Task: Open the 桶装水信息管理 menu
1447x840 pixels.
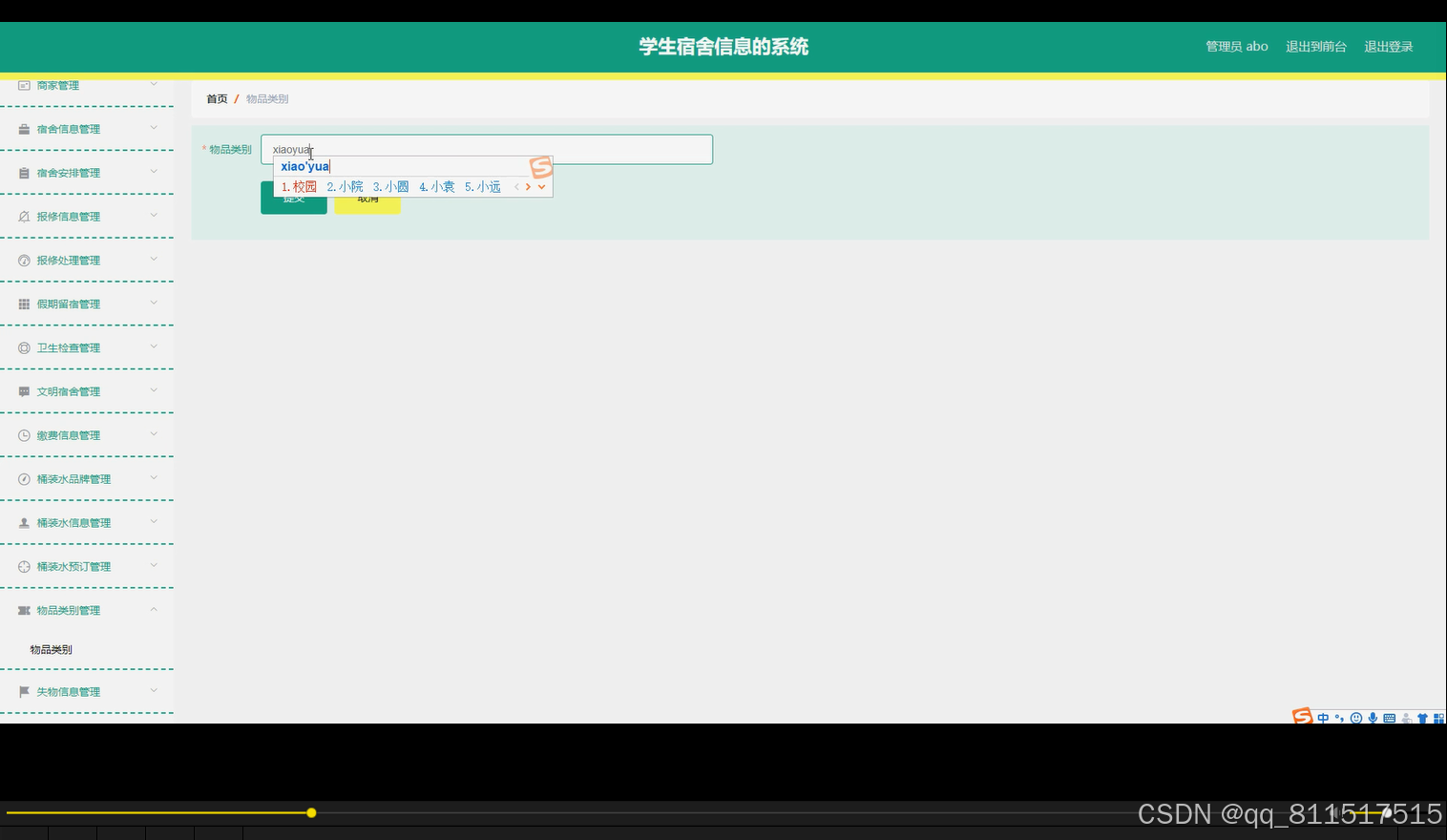Action: tap(87, 523)
